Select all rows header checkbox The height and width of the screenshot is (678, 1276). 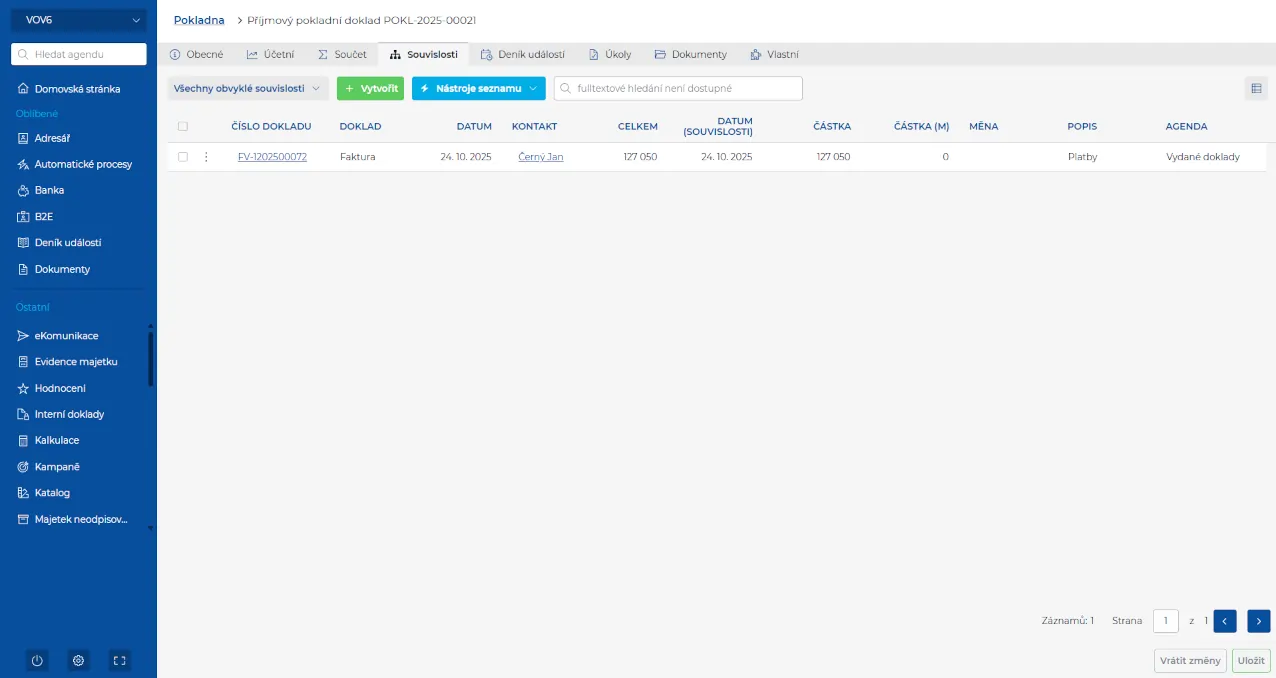pyautogui.click(x=182, y=127)
